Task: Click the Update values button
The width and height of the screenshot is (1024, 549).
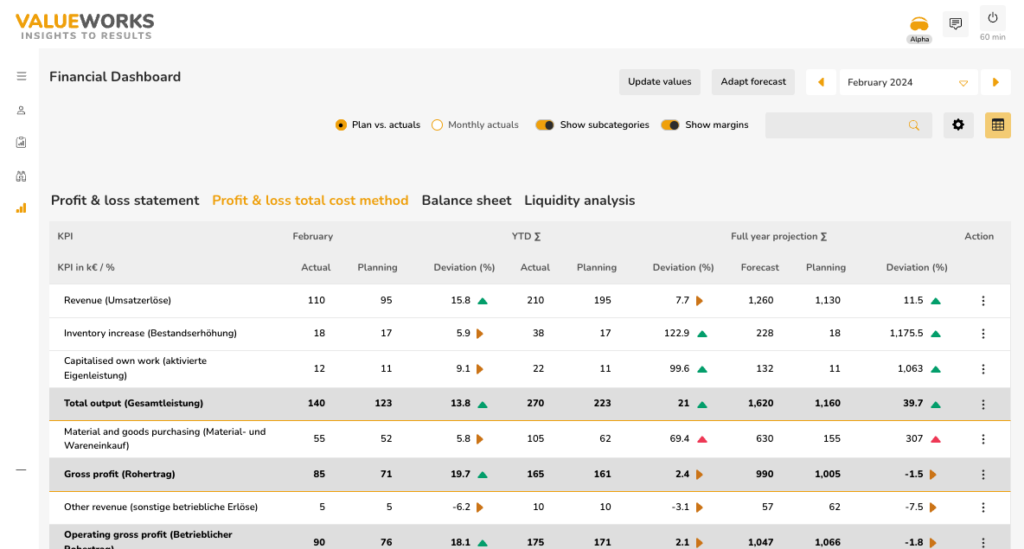Action: 659,82
